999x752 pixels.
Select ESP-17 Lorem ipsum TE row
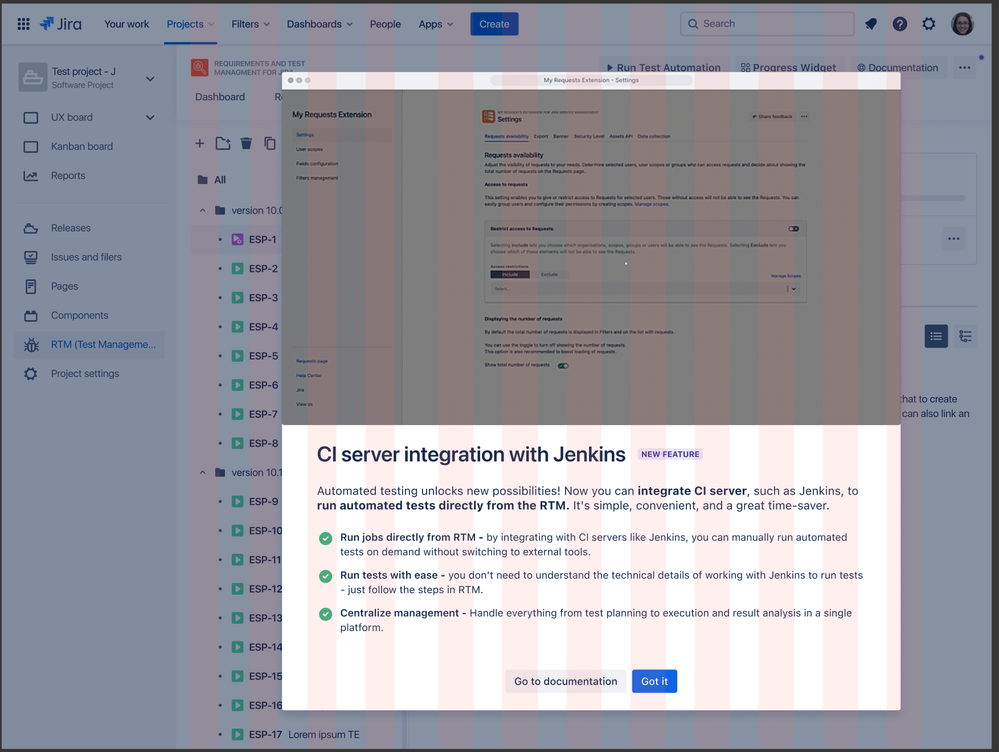coord(297,735)
